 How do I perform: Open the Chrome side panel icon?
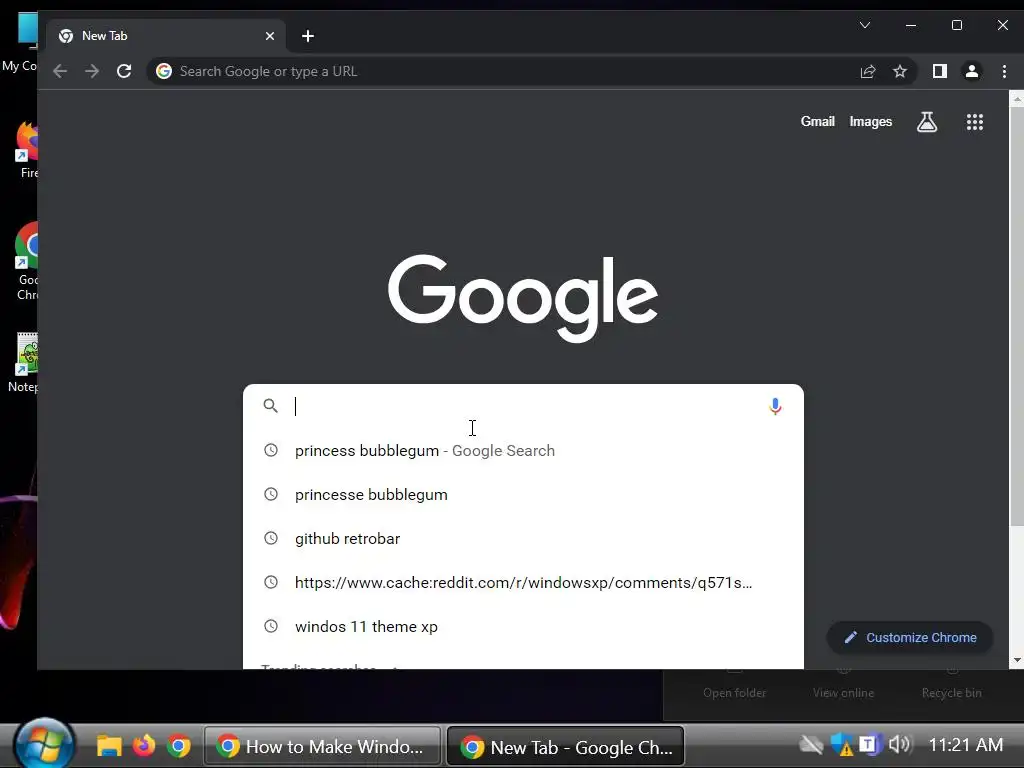(x=940, y=71)
